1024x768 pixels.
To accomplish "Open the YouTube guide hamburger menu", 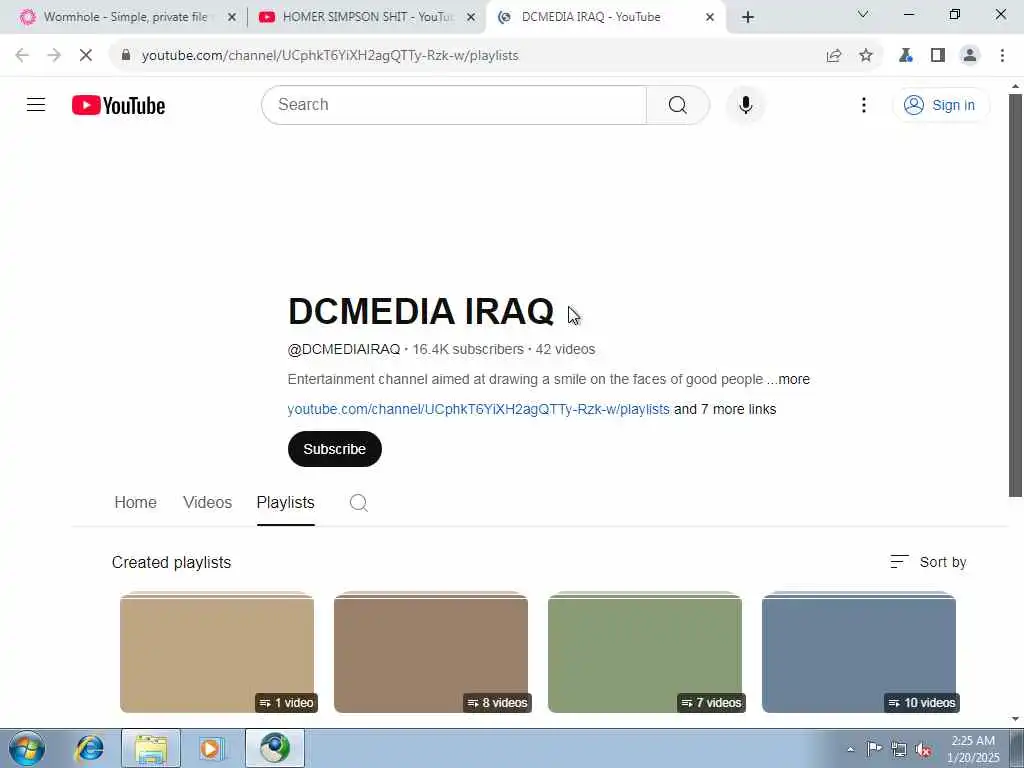I will tap(36, 104).
